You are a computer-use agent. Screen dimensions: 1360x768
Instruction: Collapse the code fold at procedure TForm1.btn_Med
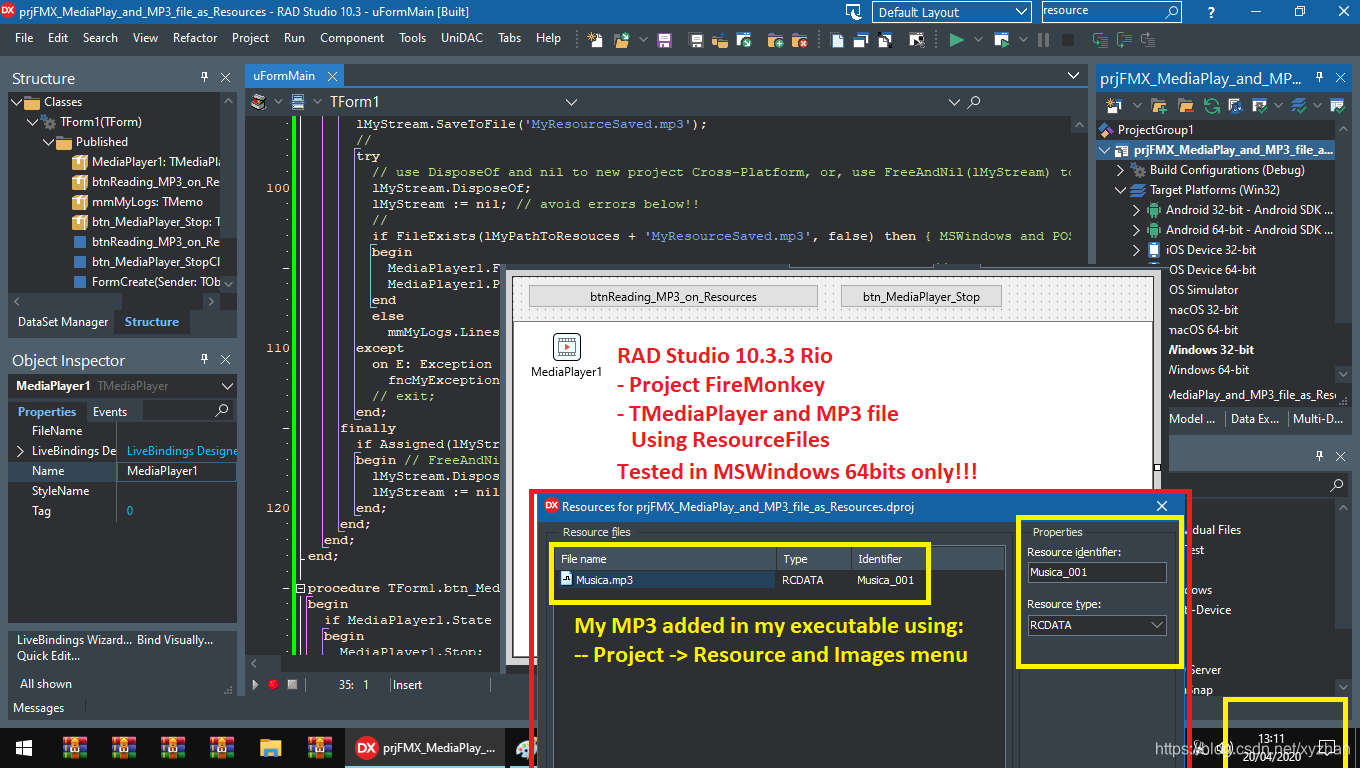click(x=299, y=588)
